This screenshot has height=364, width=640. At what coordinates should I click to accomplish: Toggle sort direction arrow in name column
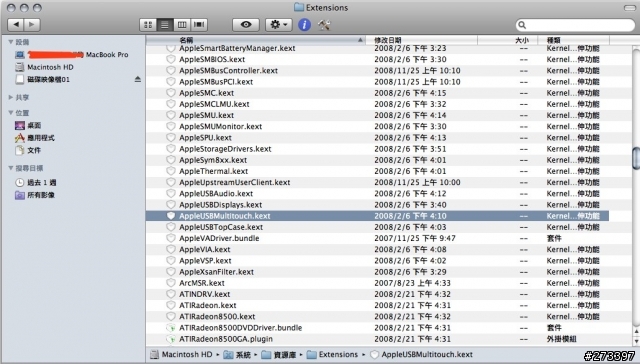[360, 40]
